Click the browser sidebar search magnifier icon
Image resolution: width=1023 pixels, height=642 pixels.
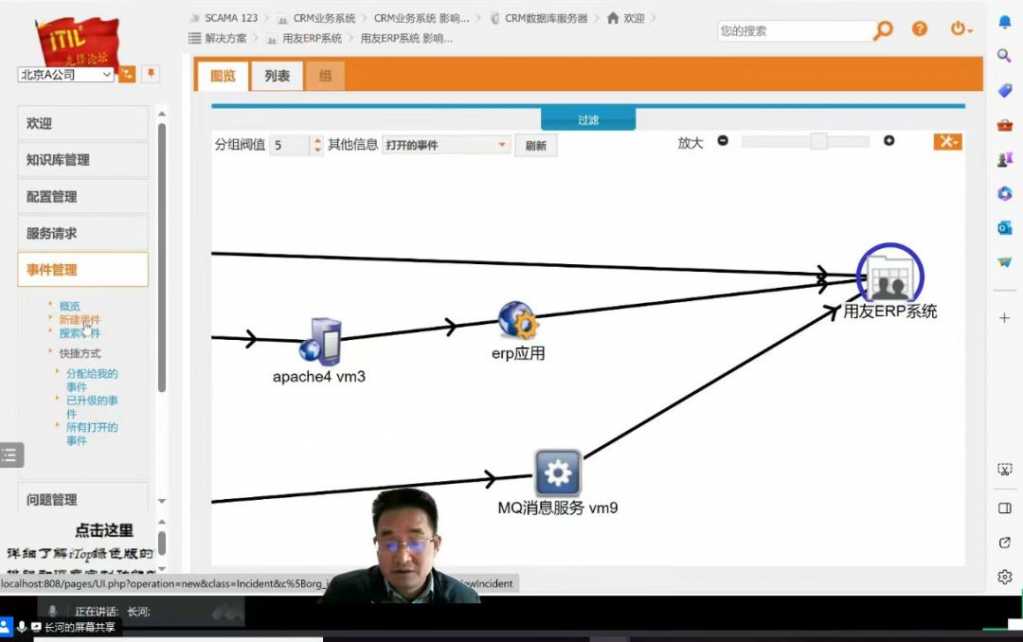pos(1005,56)
